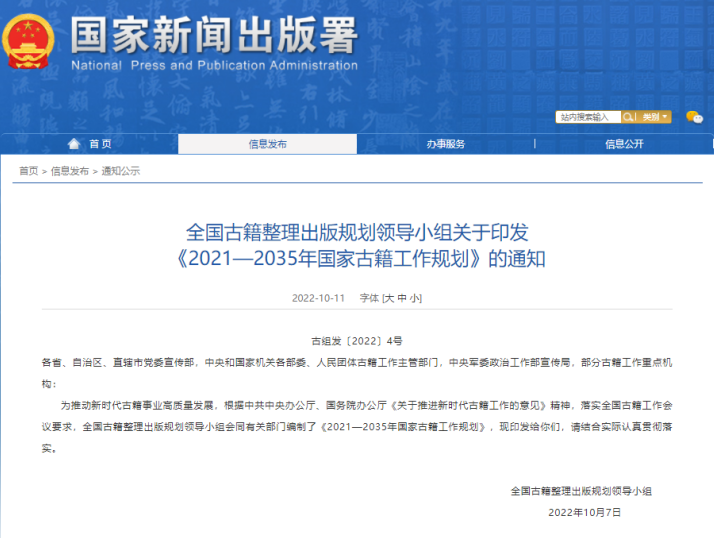Open the 类别 category dropdown
This screenshot has height=538, width=714.
(655, 117)
